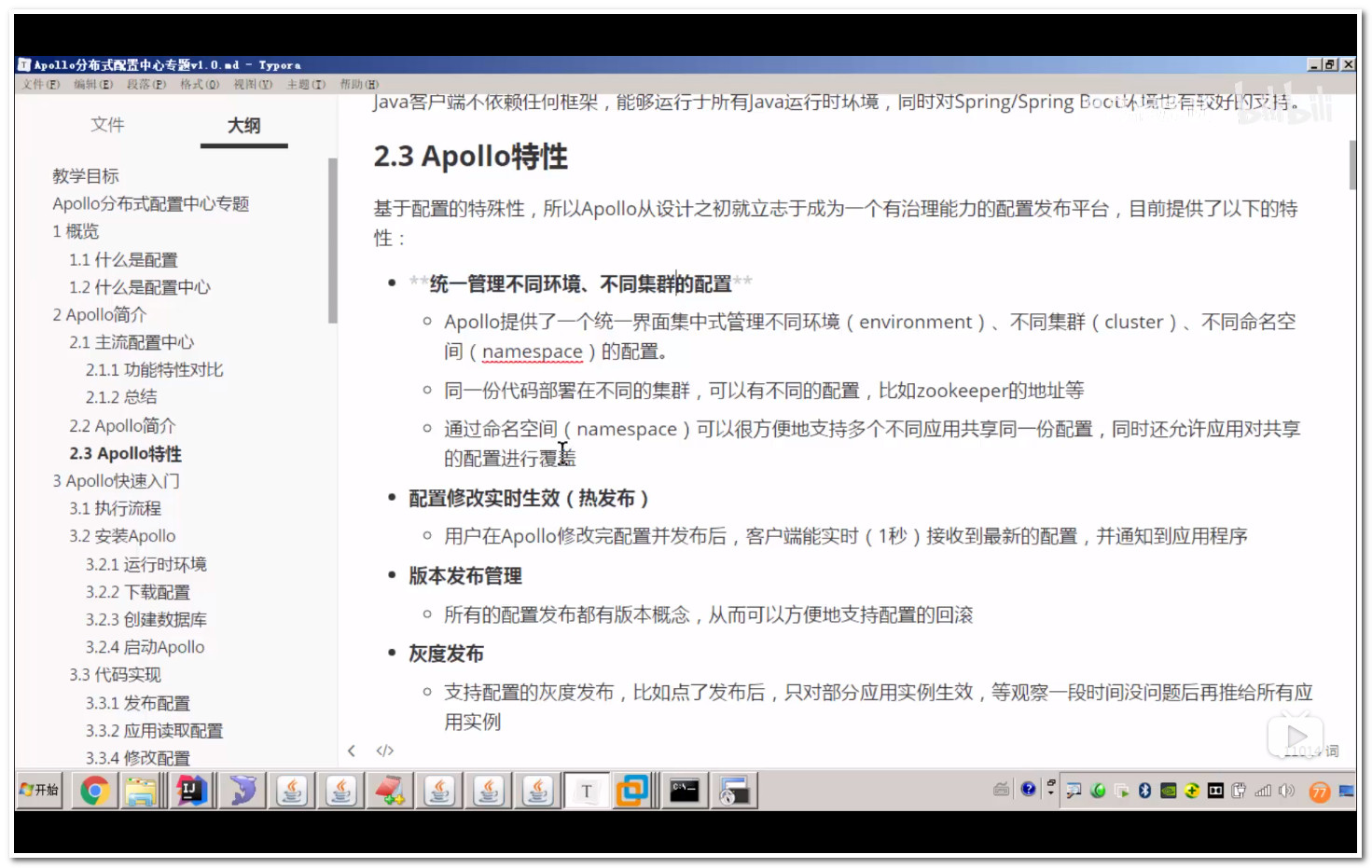Go to outline item 3.3.1 发布配置
Screen dimensions: 1372x868
pos(138,703)
